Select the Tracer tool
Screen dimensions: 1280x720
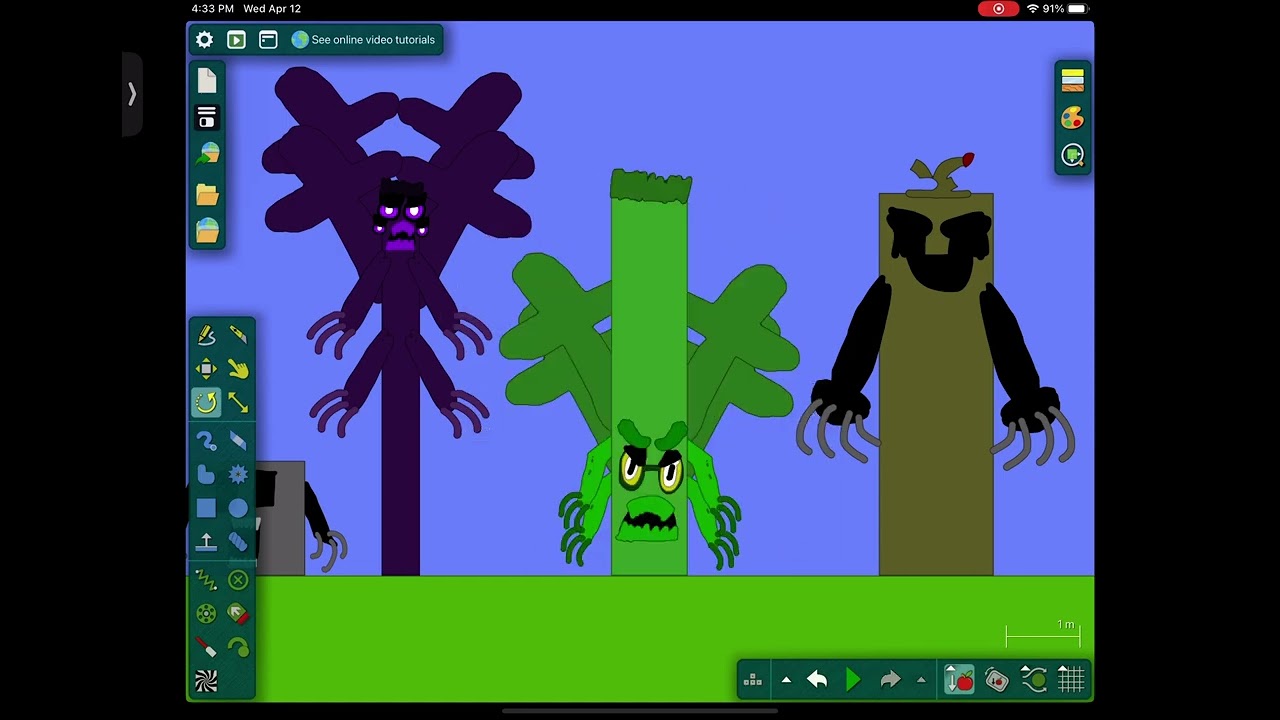[x=238, y=647]
